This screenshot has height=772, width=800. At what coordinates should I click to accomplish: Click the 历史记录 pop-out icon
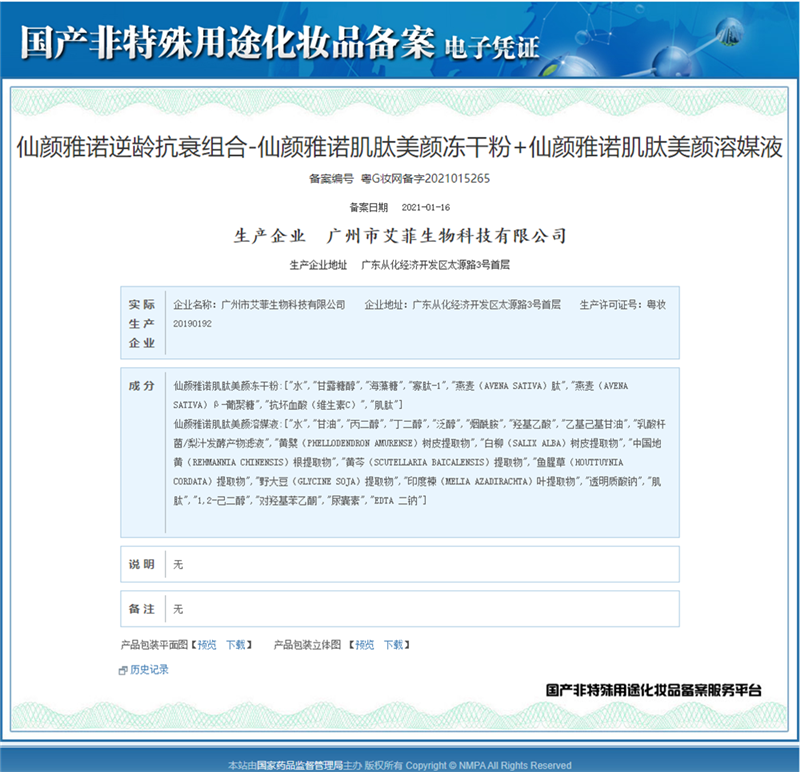[x=123, y=670]
